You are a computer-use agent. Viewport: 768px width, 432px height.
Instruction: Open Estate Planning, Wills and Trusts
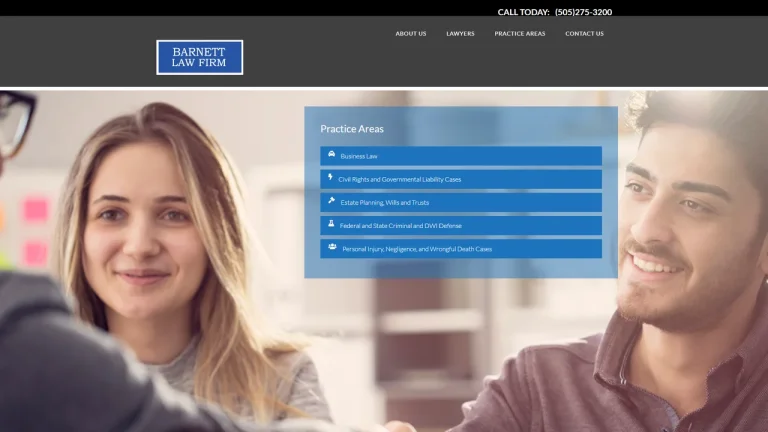click(461, 202)
